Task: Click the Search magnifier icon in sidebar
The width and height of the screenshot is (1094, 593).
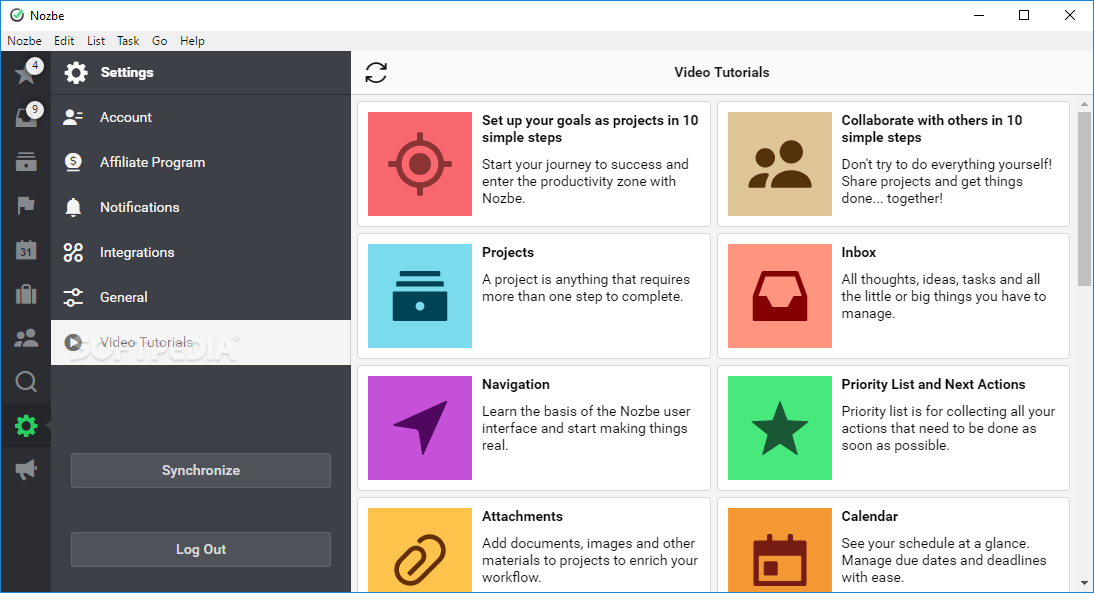Action: point(26,382)
